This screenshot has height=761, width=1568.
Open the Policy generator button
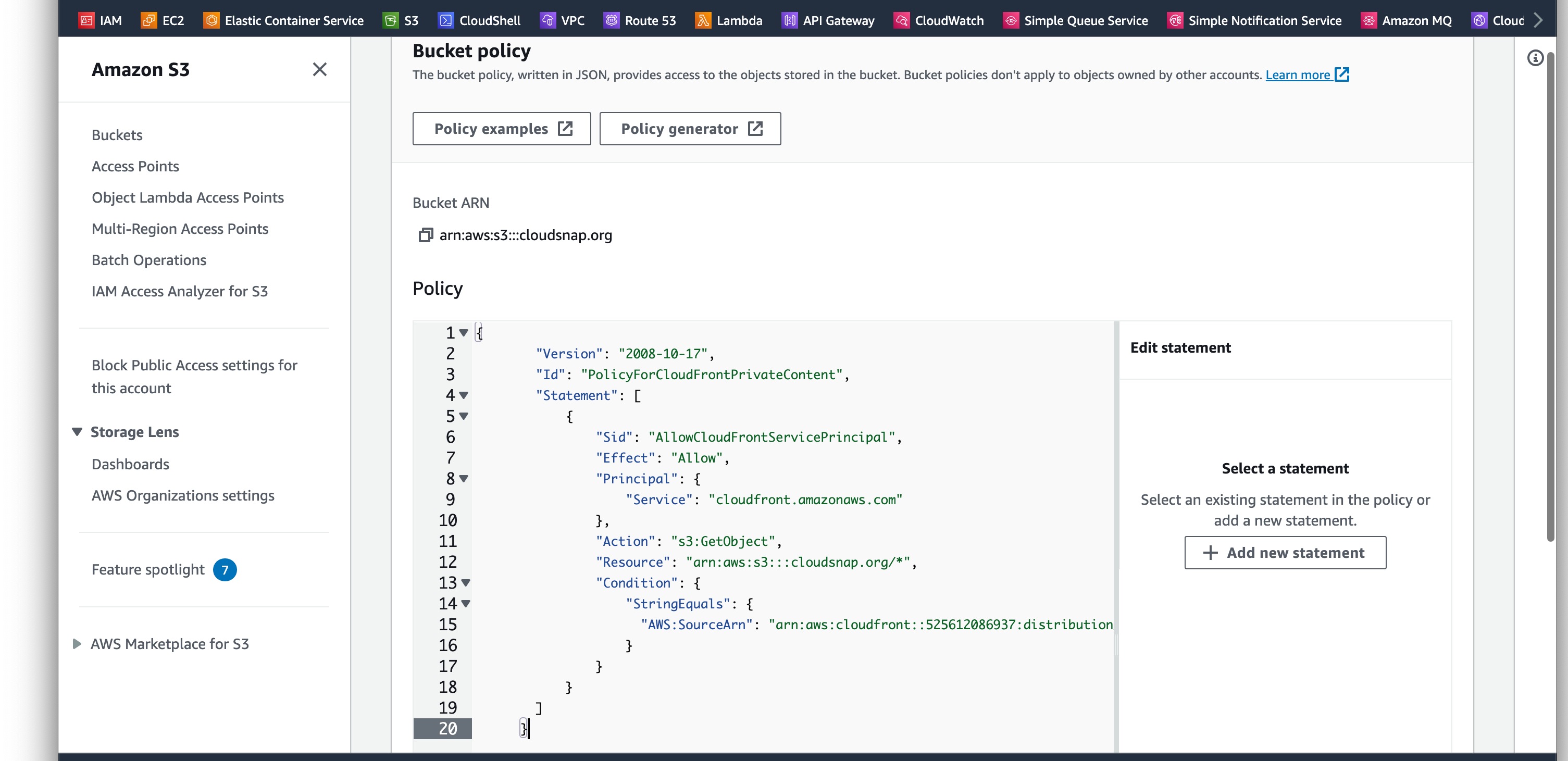[690, 129]
